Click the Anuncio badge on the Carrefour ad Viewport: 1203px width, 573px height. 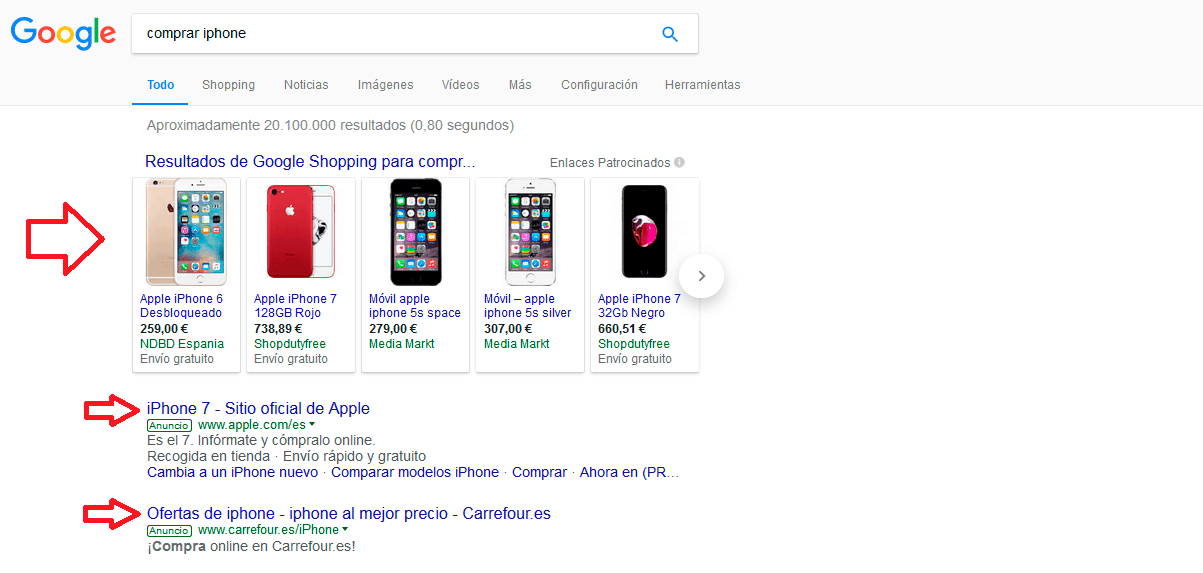[x=169, y=530]
